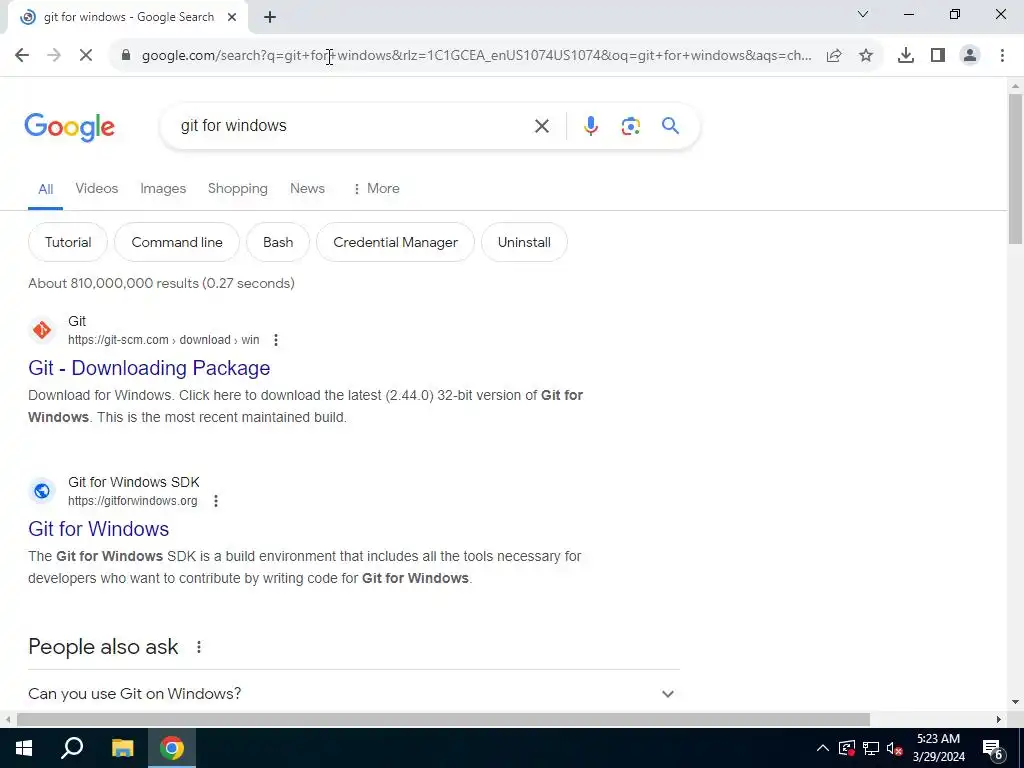The image size is (1024, 768).
Task: Apply the Tutorial suggestion chip
Action: tap(68, 242)
